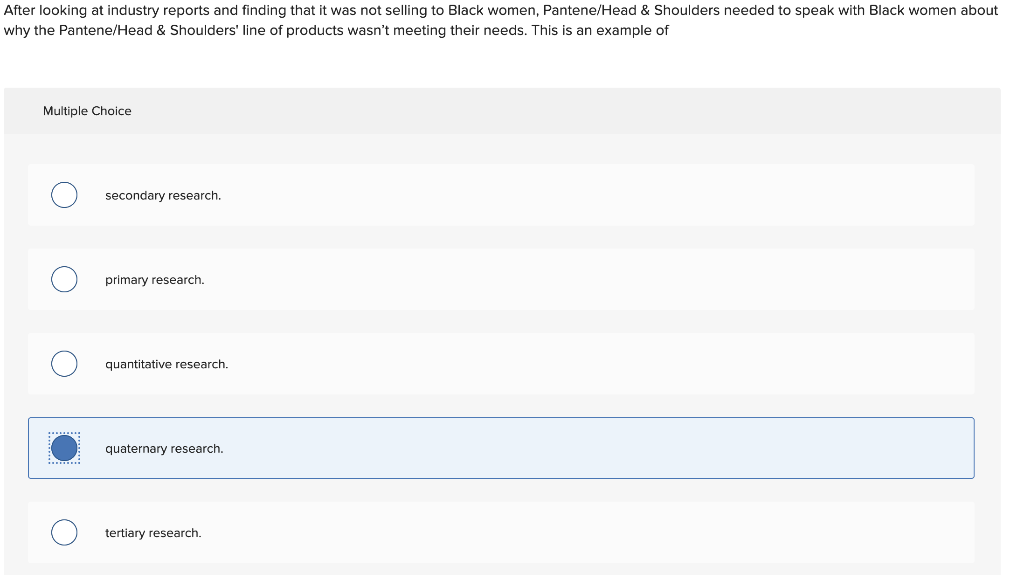Choose the answer labeled quantitative research

pos(166,364)
